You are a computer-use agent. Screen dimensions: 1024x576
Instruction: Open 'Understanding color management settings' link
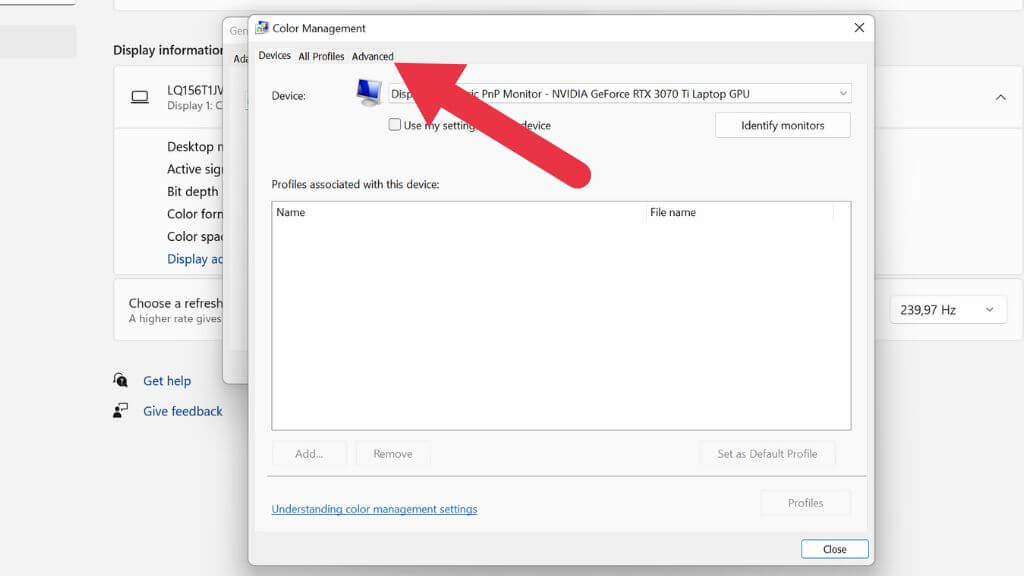point(374,509)
